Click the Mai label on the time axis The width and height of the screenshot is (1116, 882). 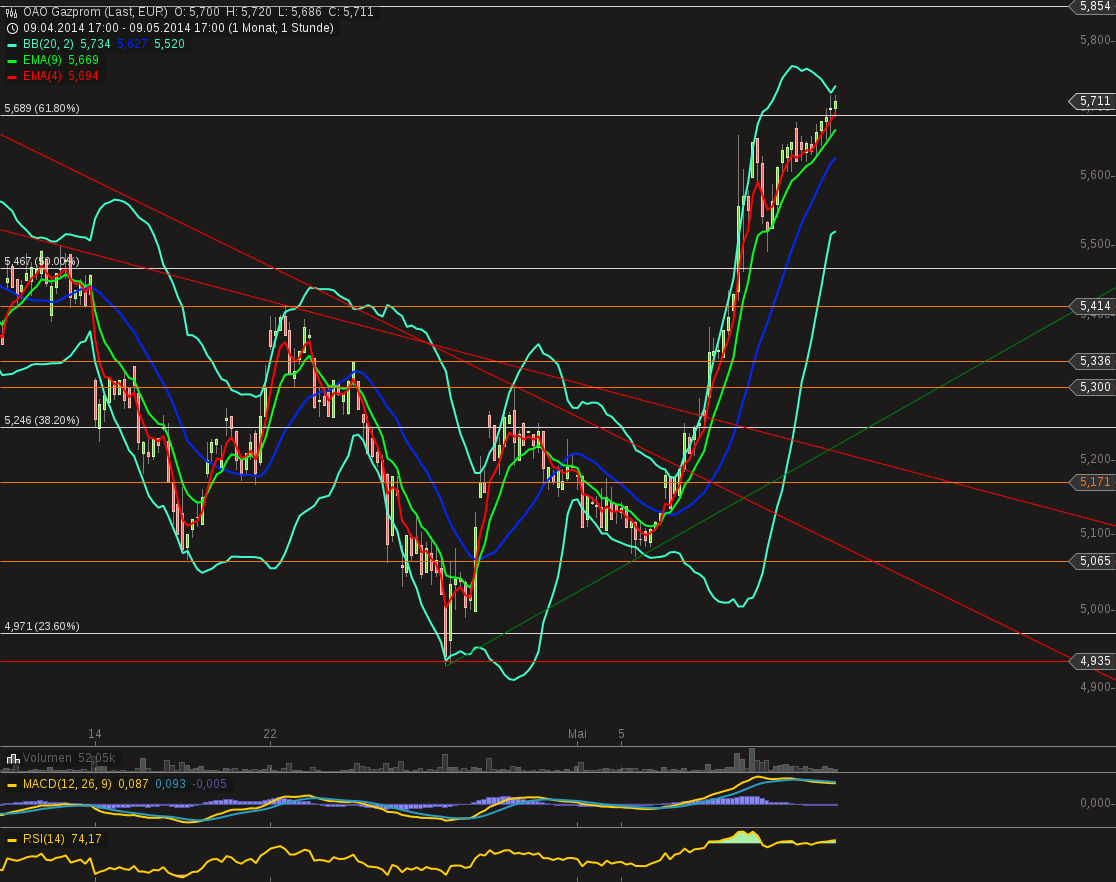click(577, 734)
